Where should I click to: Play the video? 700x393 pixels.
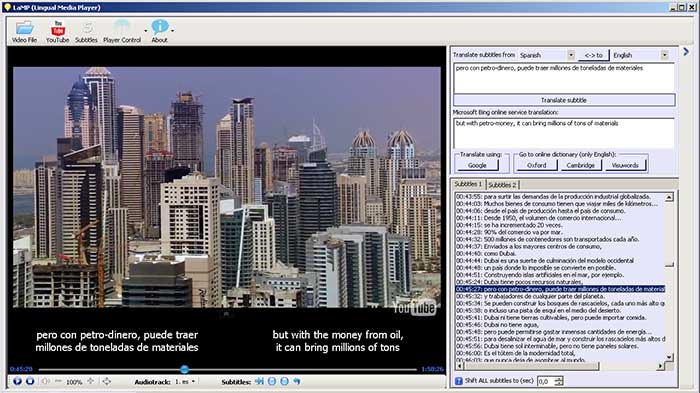pyautogui.click(x=17, y=381)
